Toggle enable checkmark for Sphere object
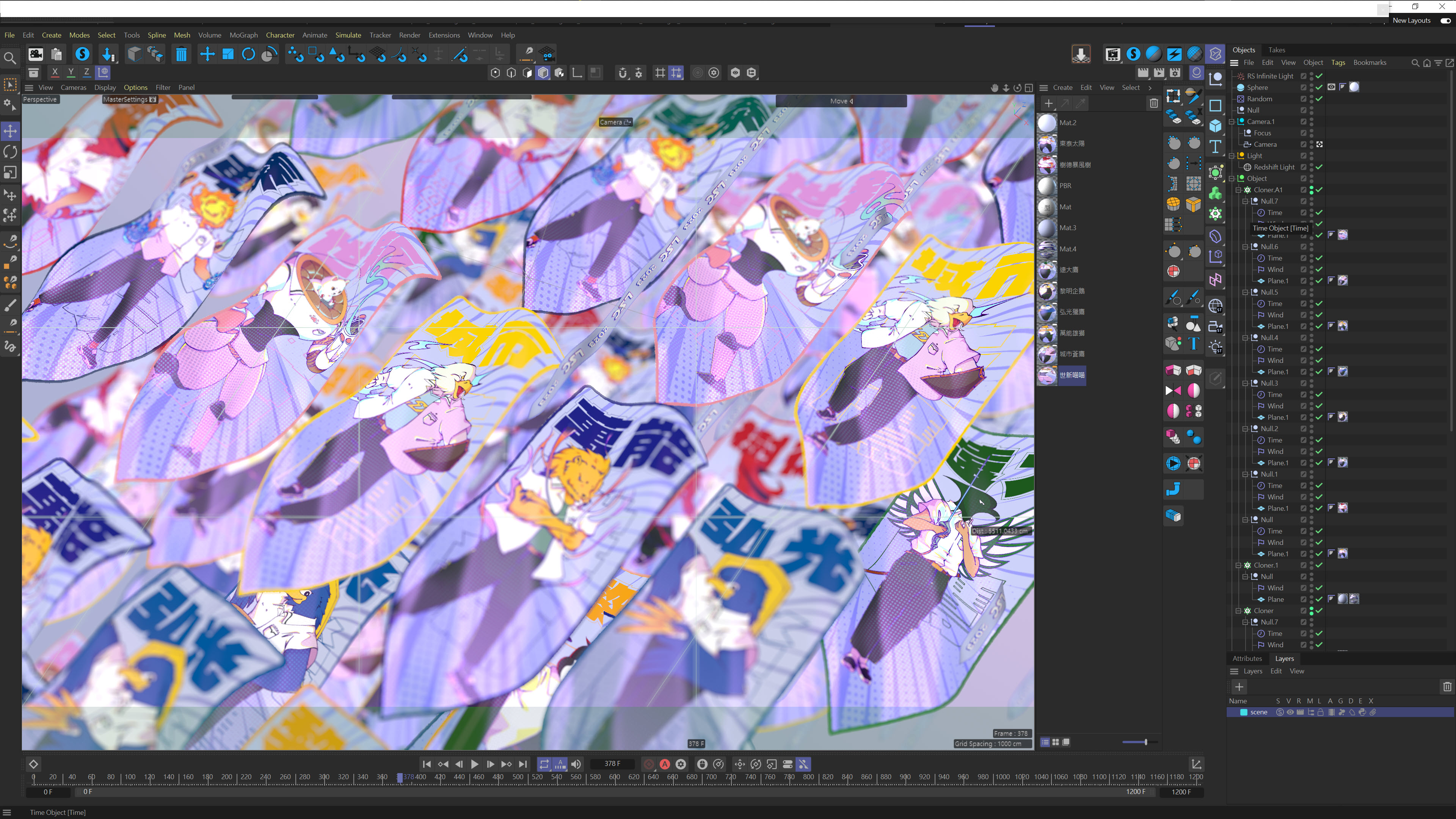1456x819 pixels. [1319, 87]
